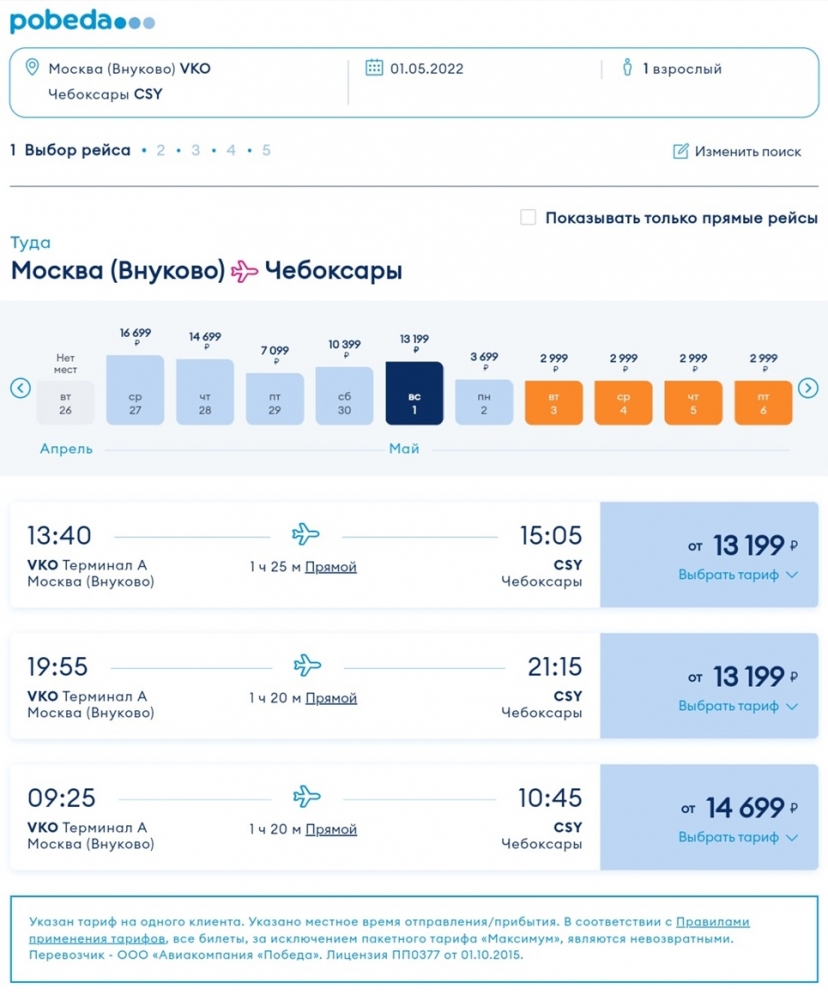Viewport: 828px width, 1000px height.
Task: Click the passenger icon next to 1 взрослый
Action: (627, 68)
